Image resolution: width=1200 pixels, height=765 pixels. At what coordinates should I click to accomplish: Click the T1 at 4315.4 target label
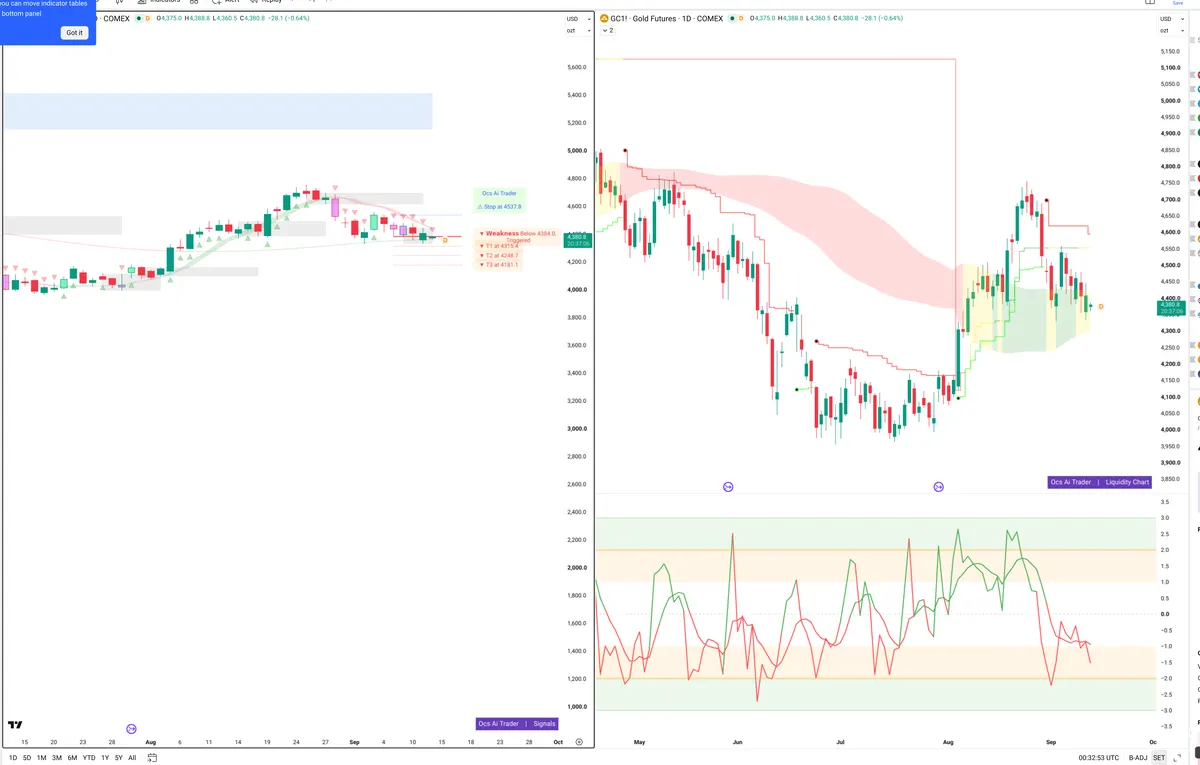[499, 245]
